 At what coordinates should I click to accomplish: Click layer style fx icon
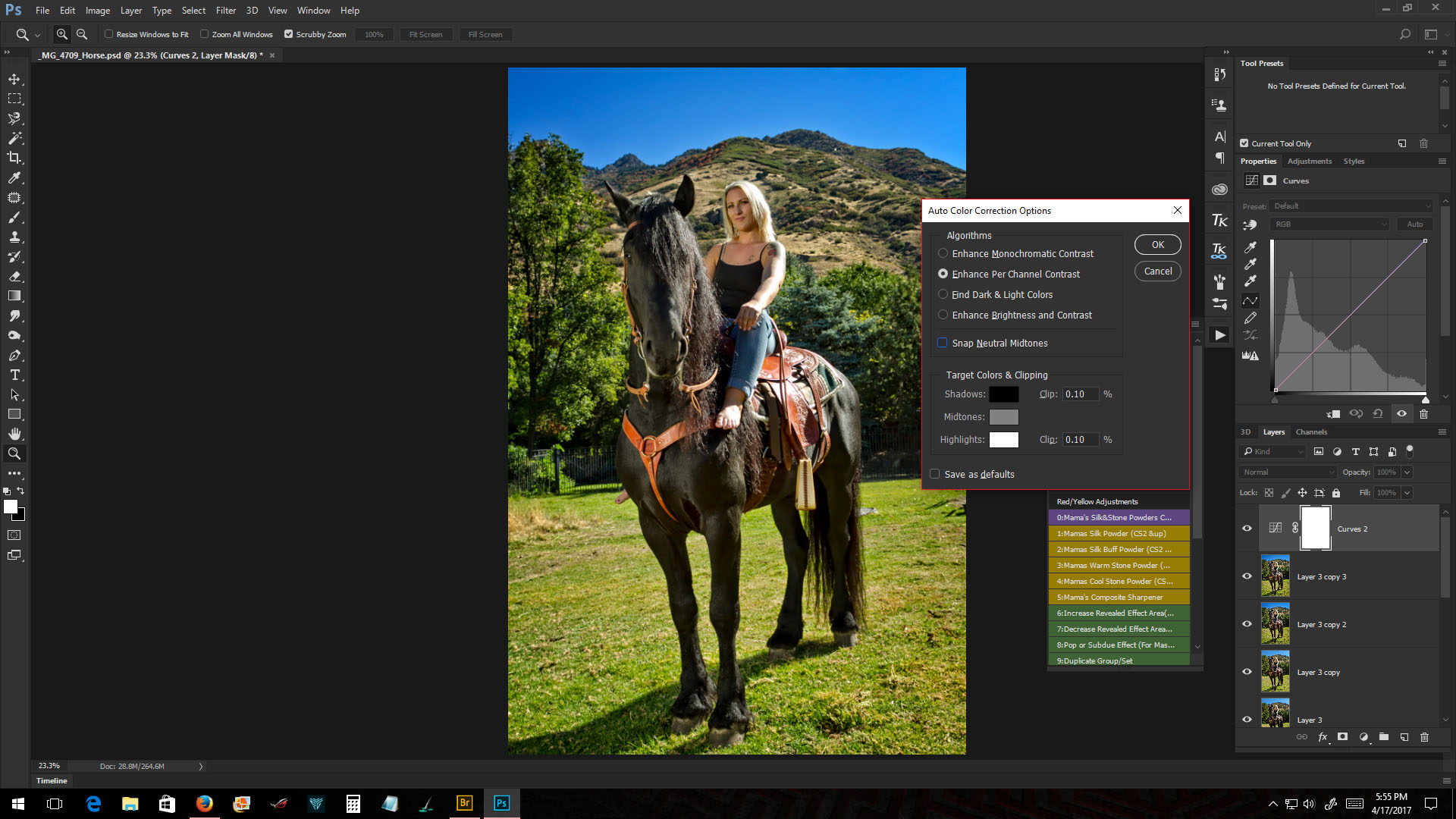pos(1323,736)
